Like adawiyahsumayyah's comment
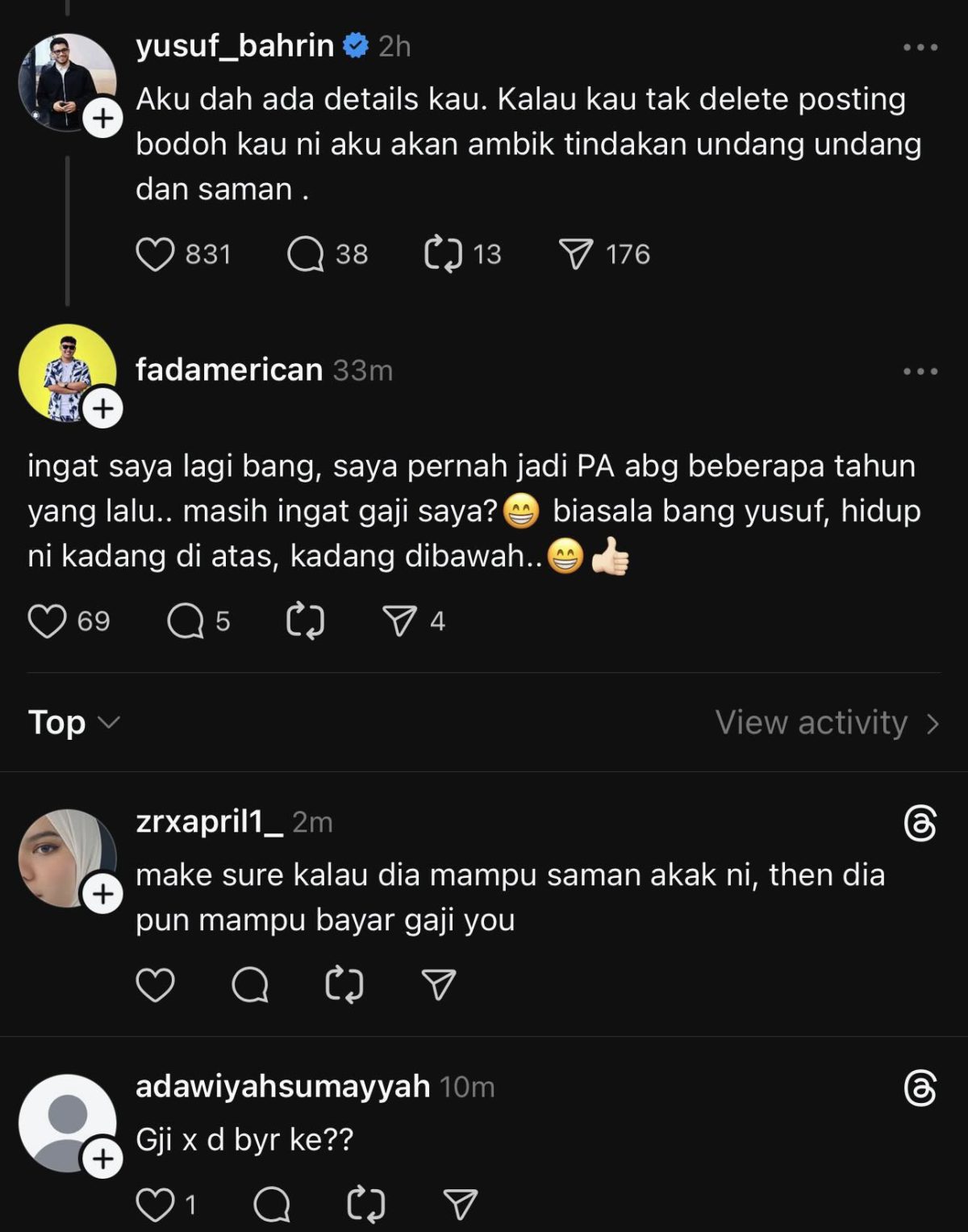The width and height of the screenshot is (968, 1232). pos(155,1205)
